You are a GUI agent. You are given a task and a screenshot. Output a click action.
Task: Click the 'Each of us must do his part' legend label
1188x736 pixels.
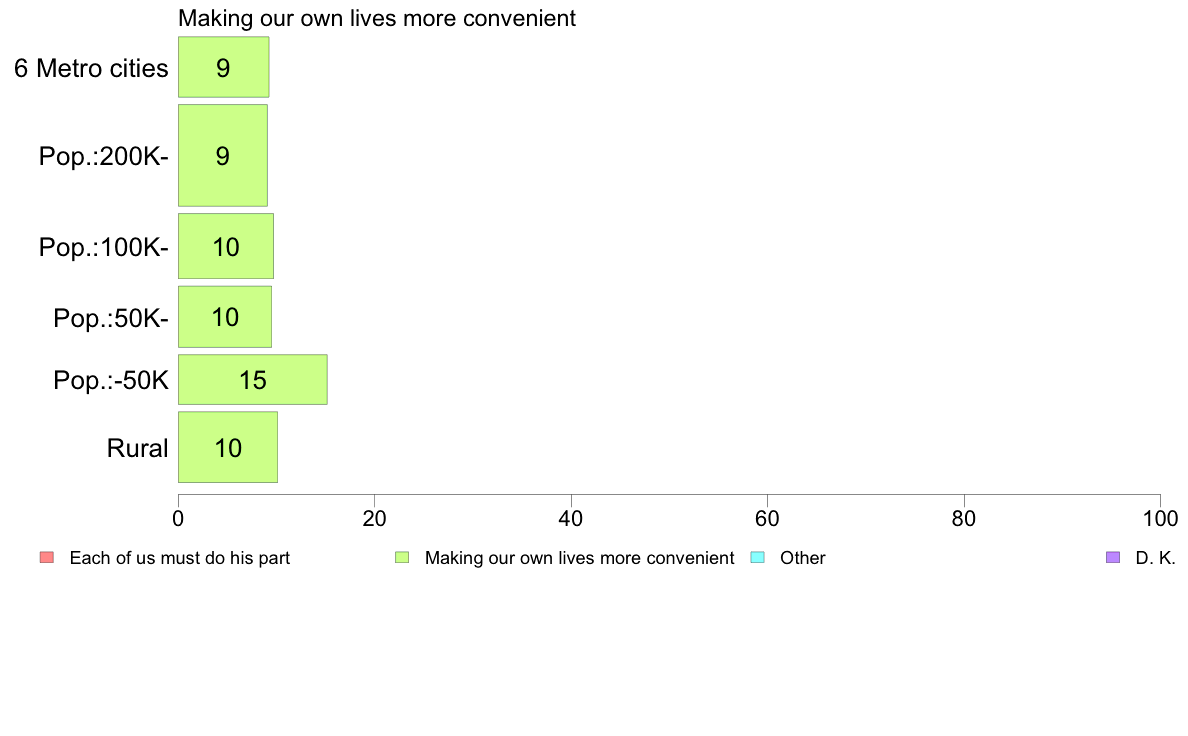pos(180,559)
